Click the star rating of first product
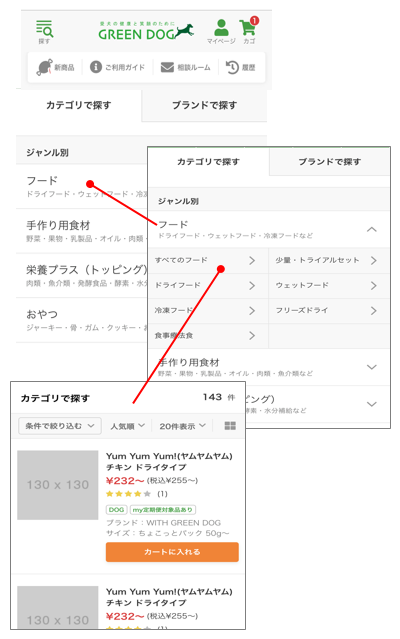 [128, 494]
